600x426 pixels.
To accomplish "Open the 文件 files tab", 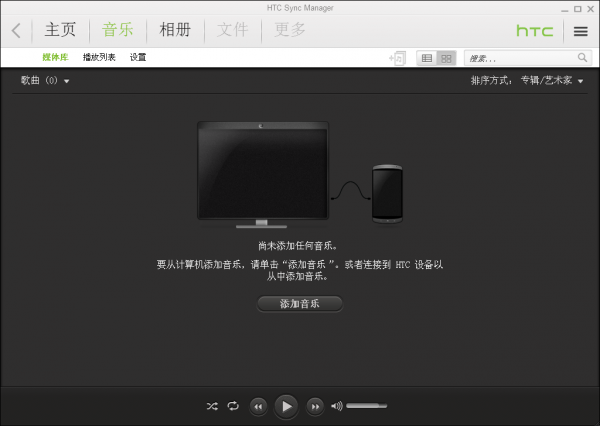I will pos(232,30).
